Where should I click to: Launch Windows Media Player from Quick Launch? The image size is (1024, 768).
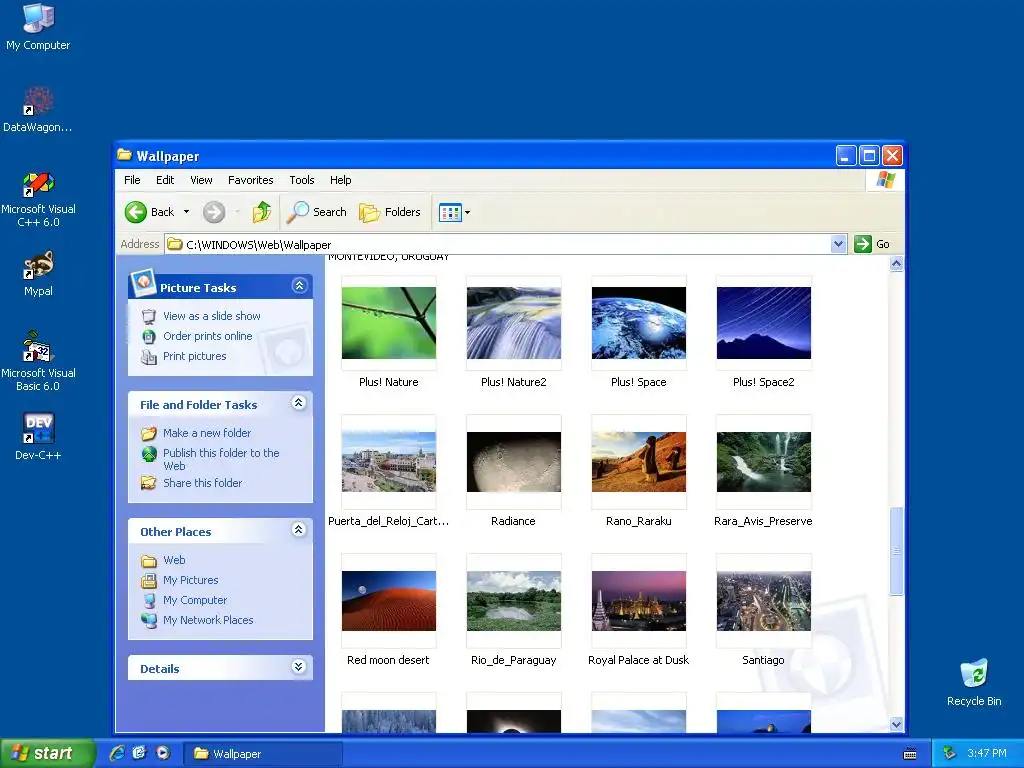163,753
